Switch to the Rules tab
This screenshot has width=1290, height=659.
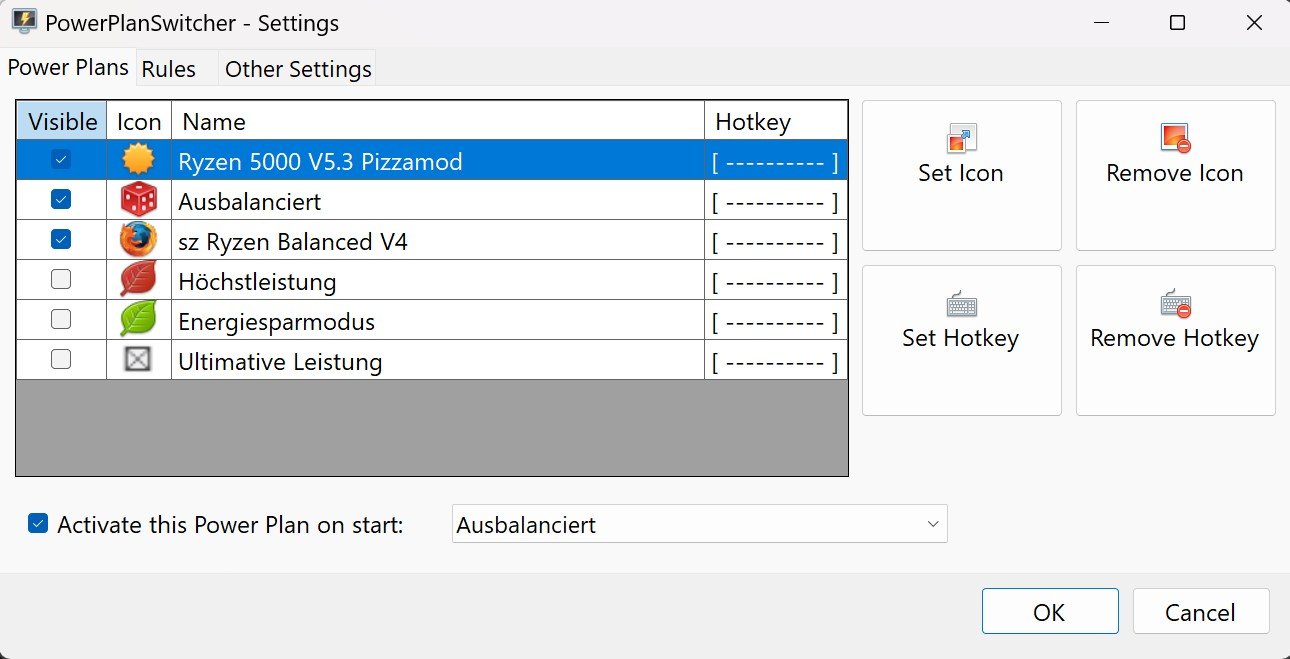pos(168,69)
